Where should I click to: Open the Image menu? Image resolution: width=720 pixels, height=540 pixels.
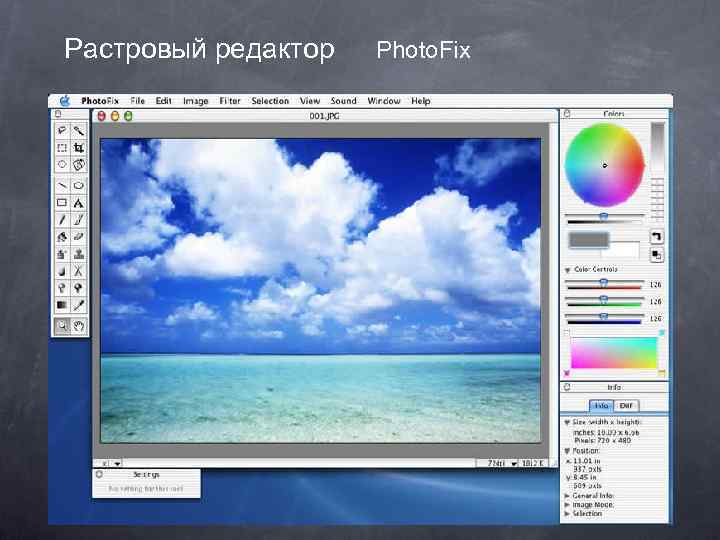pyautogui.click(x=196, y=101)
